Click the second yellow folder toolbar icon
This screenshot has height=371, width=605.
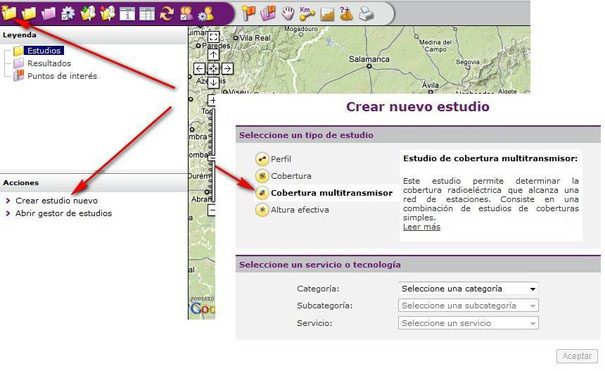29,13
